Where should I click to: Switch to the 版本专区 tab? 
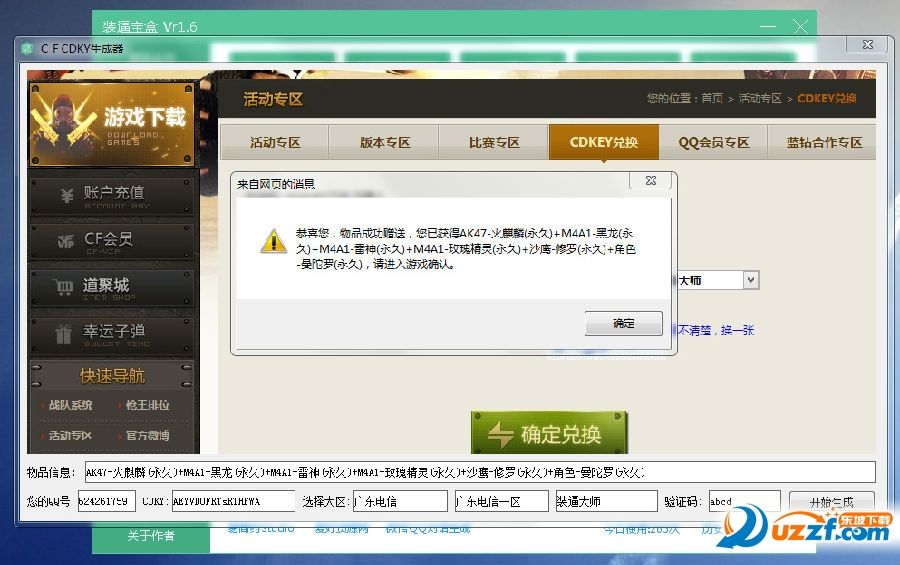coord(384,142)
